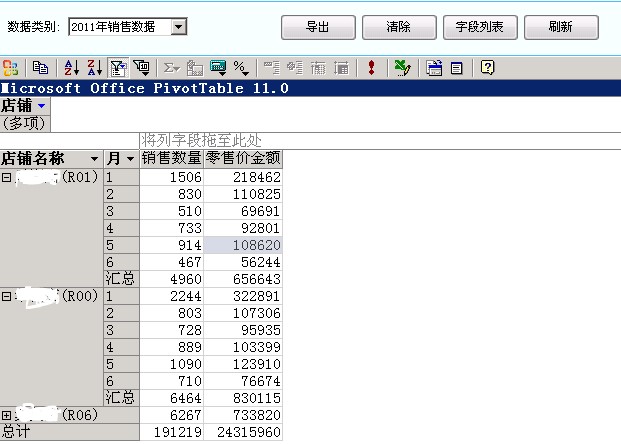This screenshot has height=444, width=621.
Task: Click the 字段列表 button
Action: [480, 27]
